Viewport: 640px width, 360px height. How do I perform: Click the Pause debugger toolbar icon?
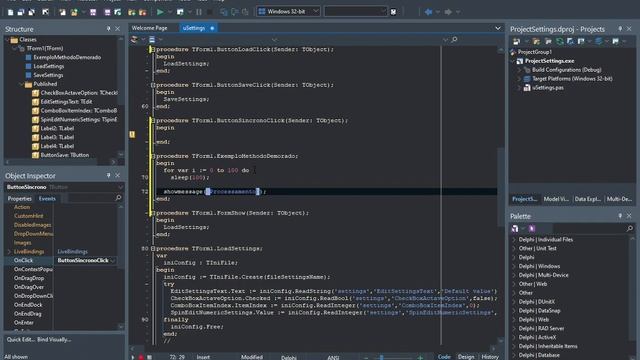point(199,12)
